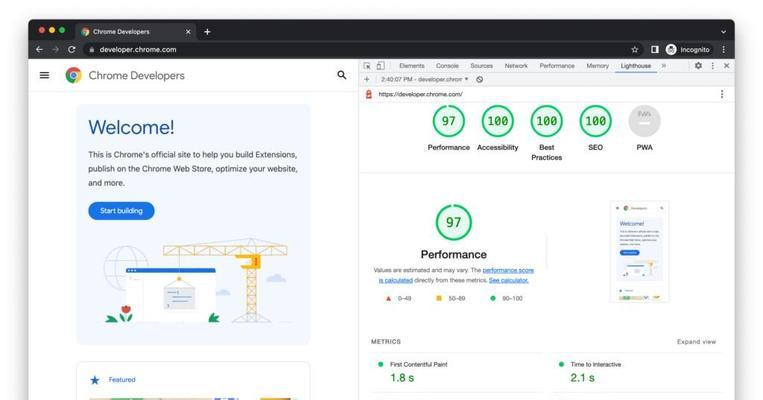
Task: Click the SEO 100 gauge
Action: click(596, 121)
